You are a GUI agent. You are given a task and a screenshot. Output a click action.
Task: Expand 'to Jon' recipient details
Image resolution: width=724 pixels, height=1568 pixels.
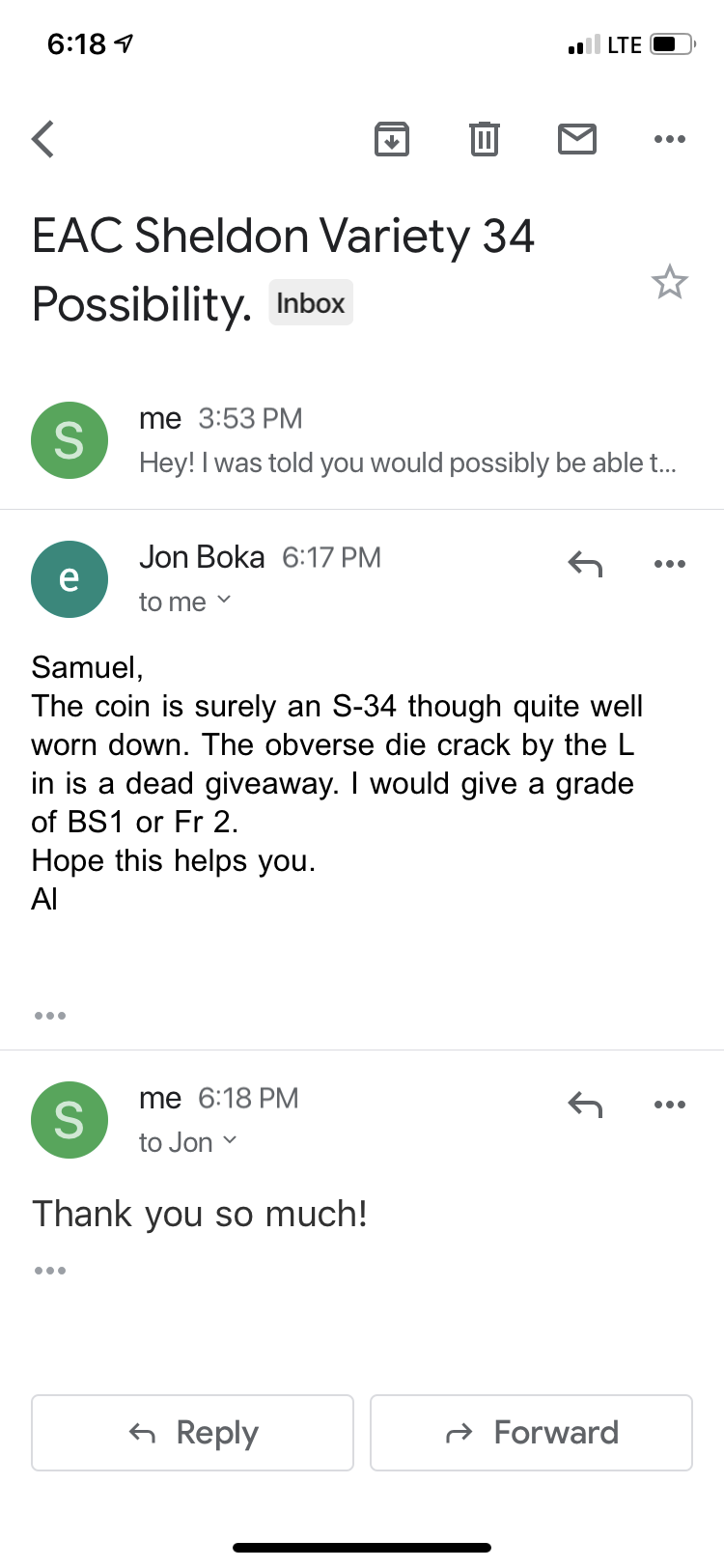[x=188, y=1142]
